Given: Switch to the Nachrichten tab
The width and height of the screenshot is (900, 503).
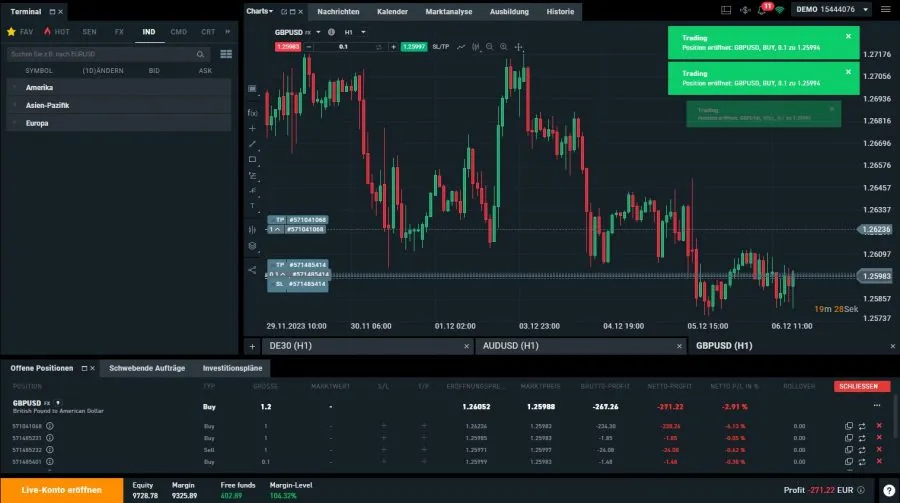Looking at the screenshot, I should click(338, 11).
